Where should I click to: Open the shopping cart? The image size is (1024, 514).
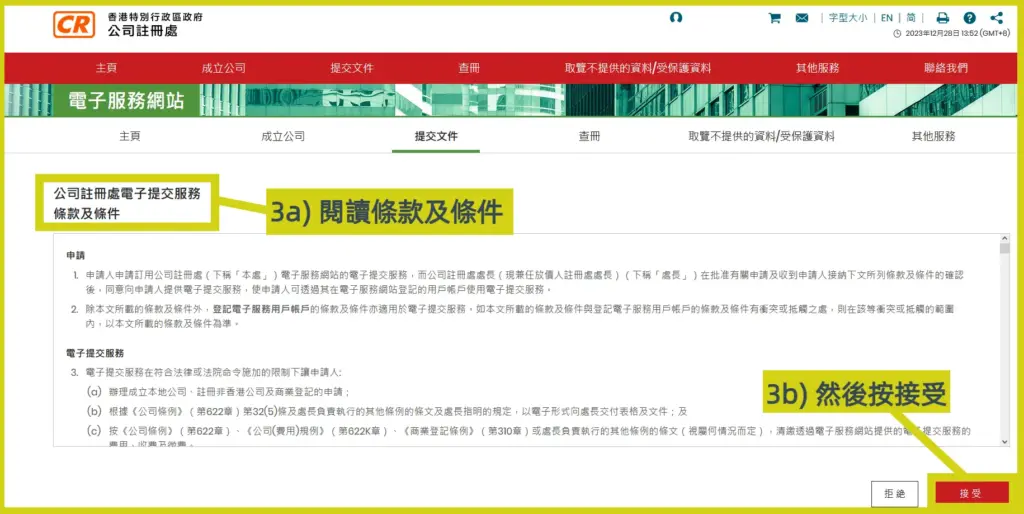[774, 18]
